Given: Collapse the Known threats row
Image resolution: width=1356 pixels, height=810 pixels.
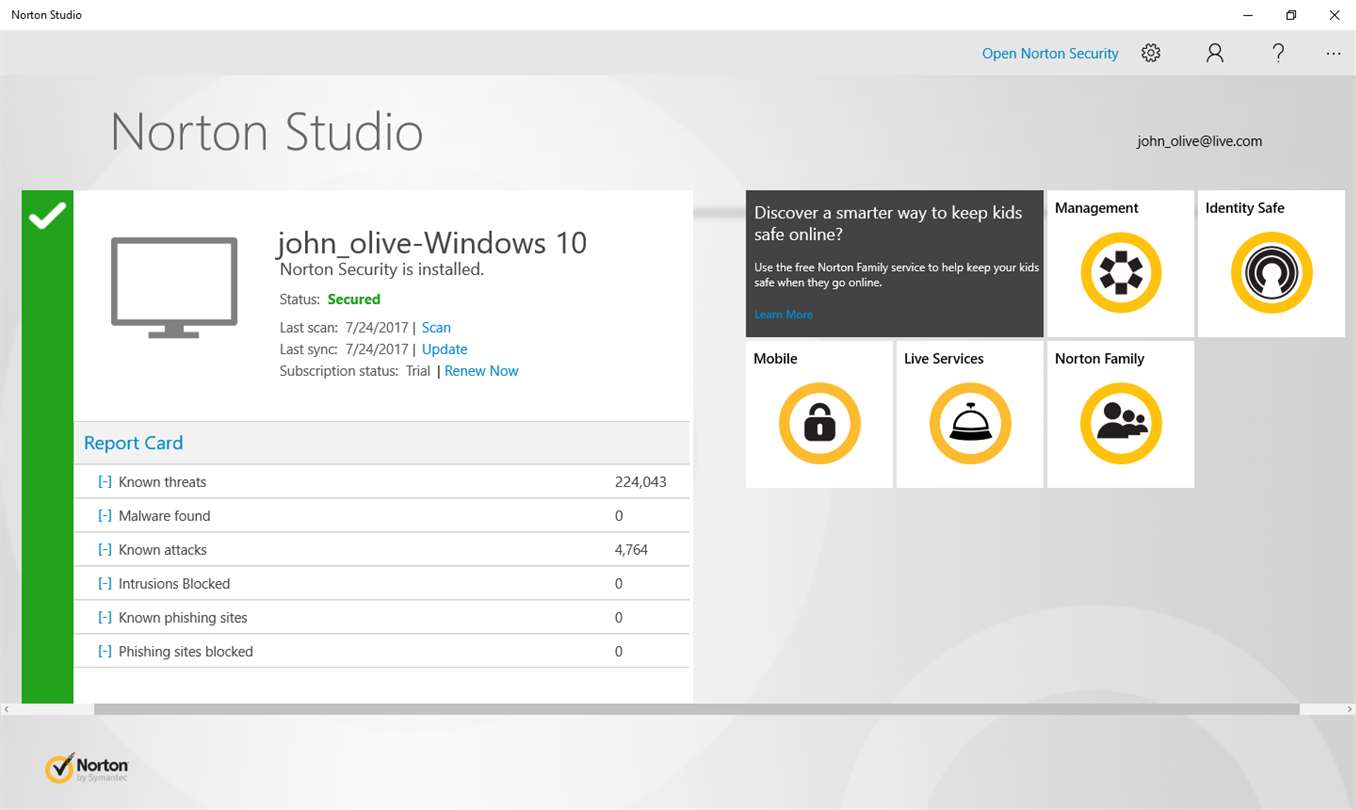Looking at the screenshot, I should point(105,482).
